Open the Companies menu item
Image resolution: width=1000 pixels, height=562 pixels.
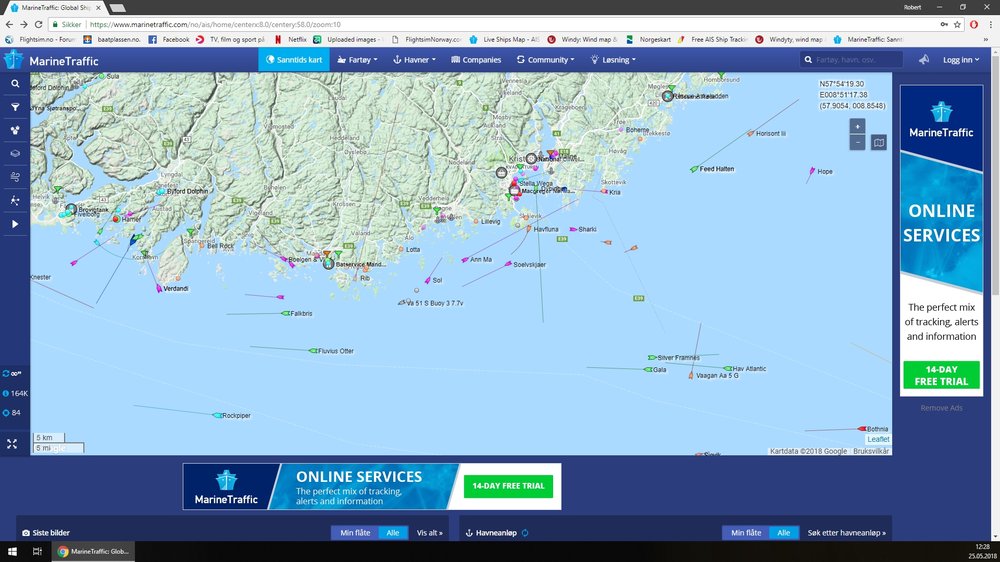(476, 59)
